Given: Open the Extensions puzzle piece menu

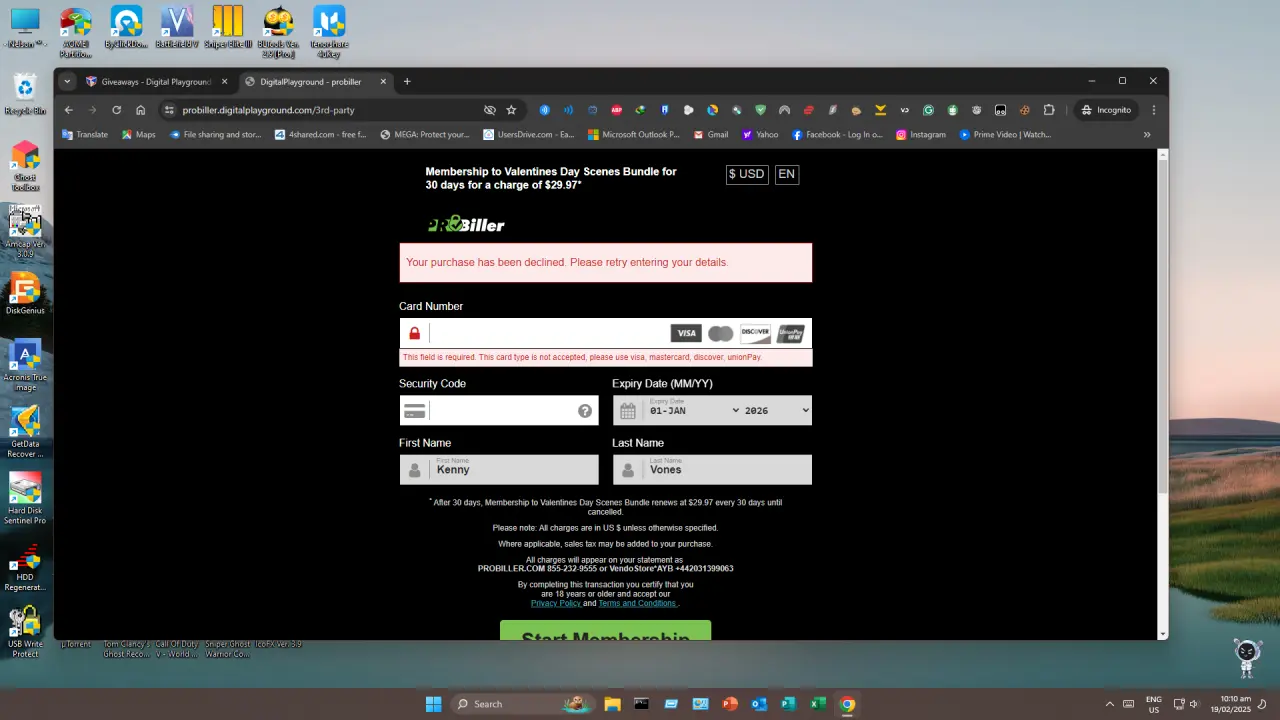Looking at the screenshot, I should [1049, 110].
